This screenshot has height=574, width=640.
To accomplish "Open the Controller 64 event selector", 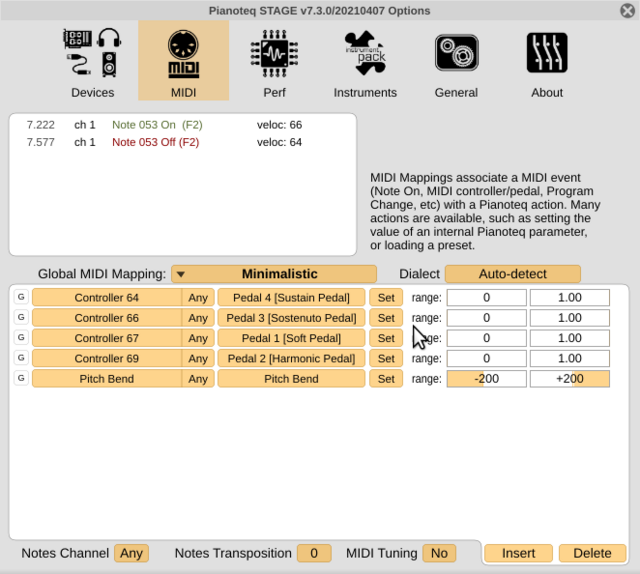I will click(x=107, y=298).
